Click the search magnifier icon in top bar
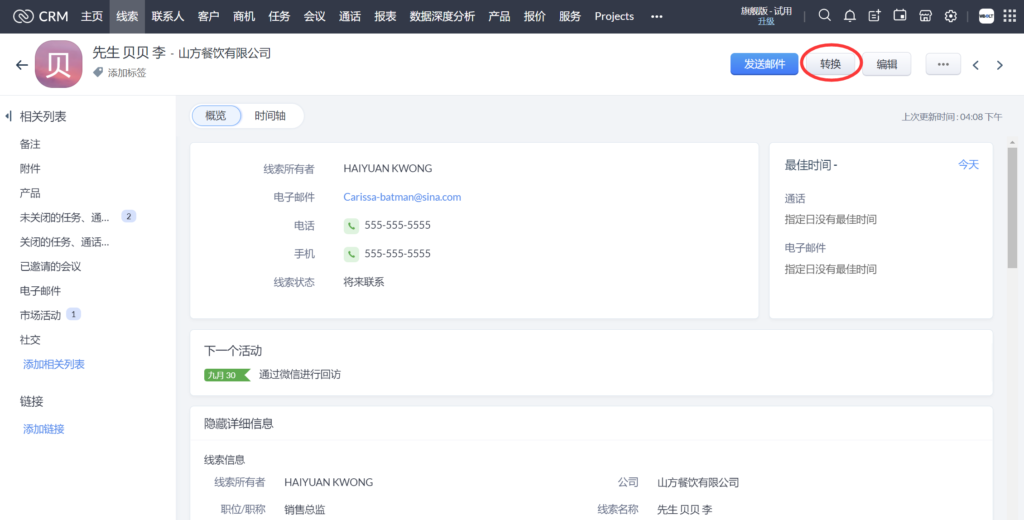 tap(825, 16)
